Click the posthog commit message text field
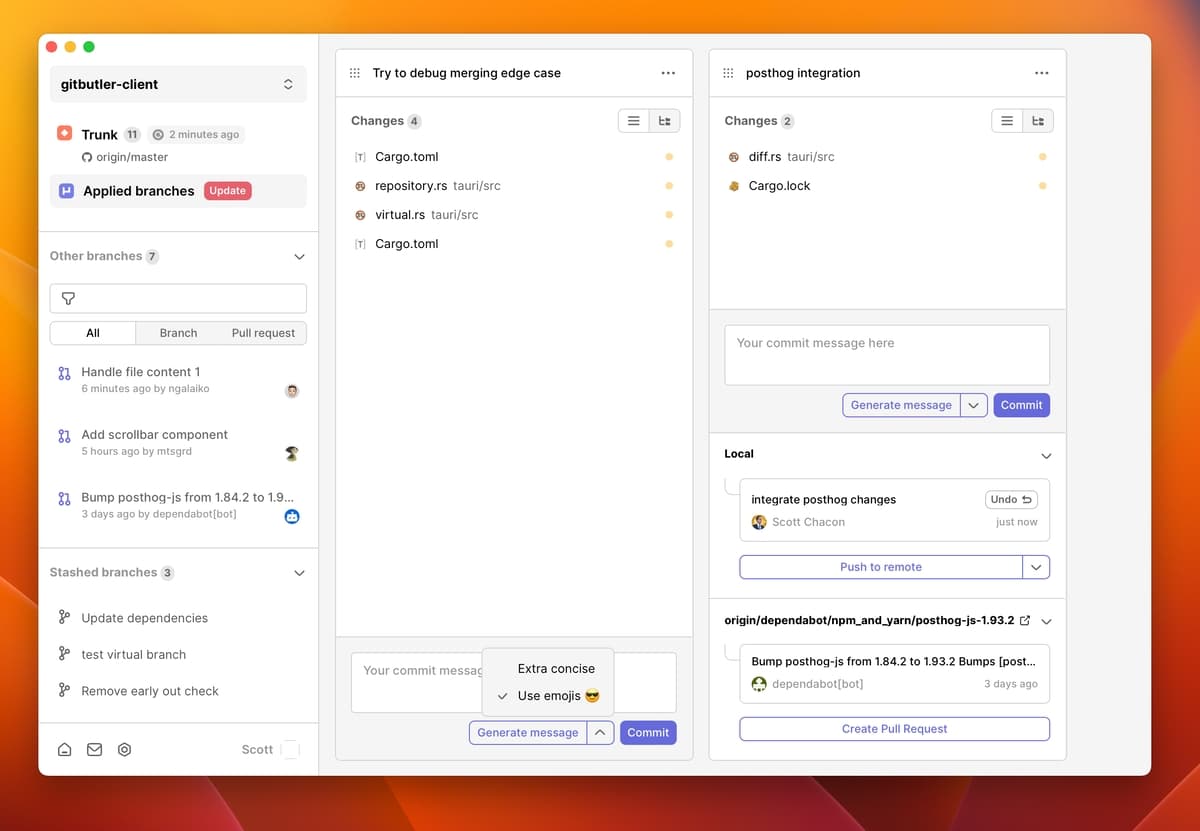Screen dimensions: 1200x831 coord(886,355)
